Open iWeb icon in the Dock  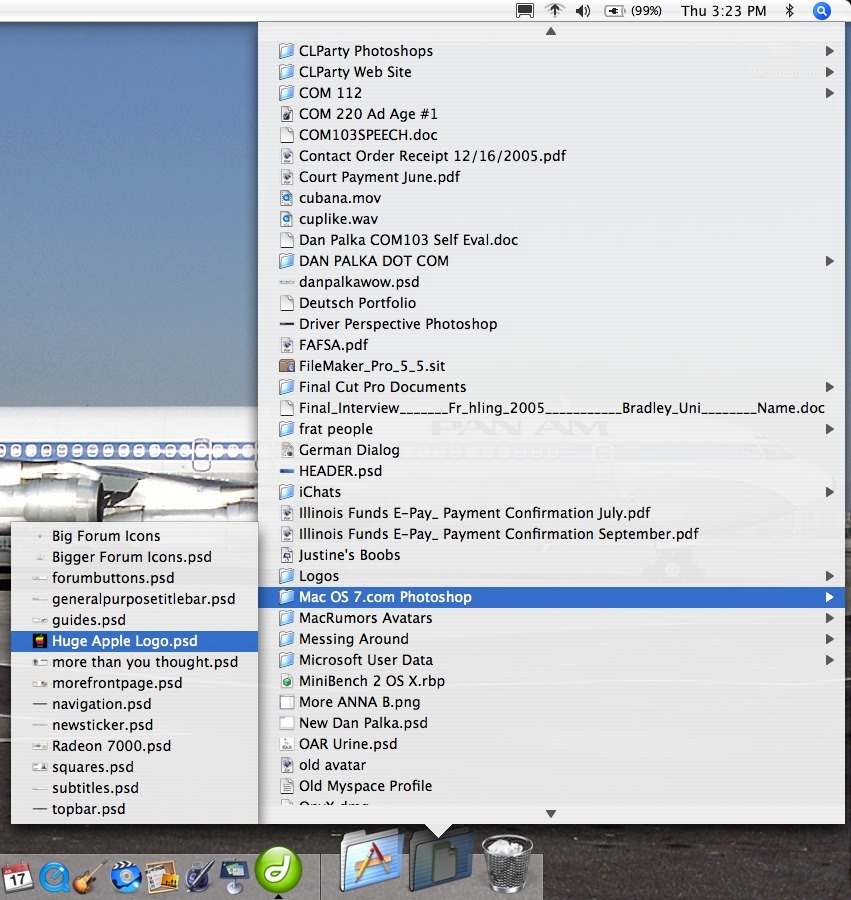tap(162, 876)
